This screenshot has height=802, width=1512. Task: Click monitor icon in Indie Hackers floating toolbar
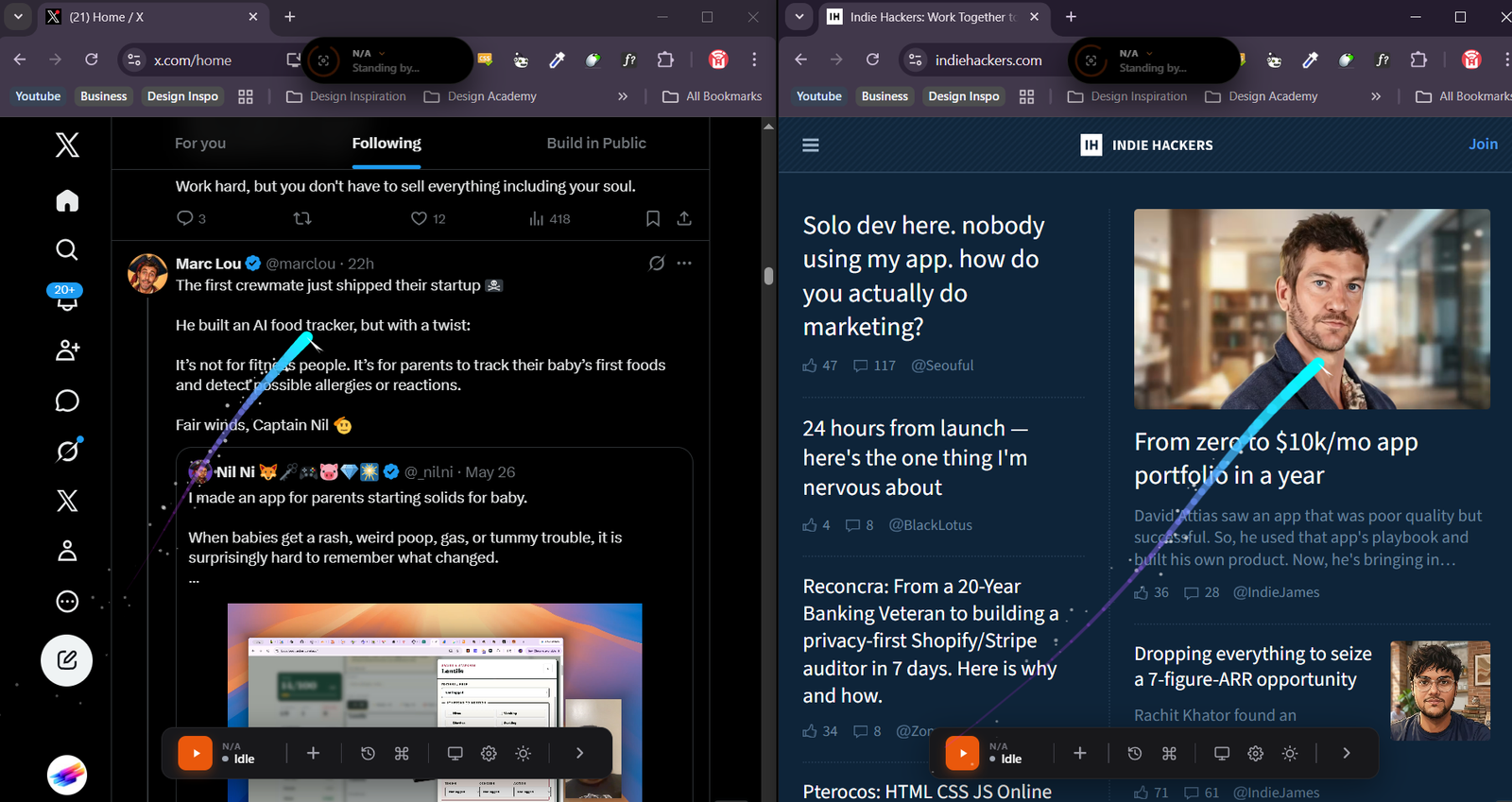tap(1222, 753)
